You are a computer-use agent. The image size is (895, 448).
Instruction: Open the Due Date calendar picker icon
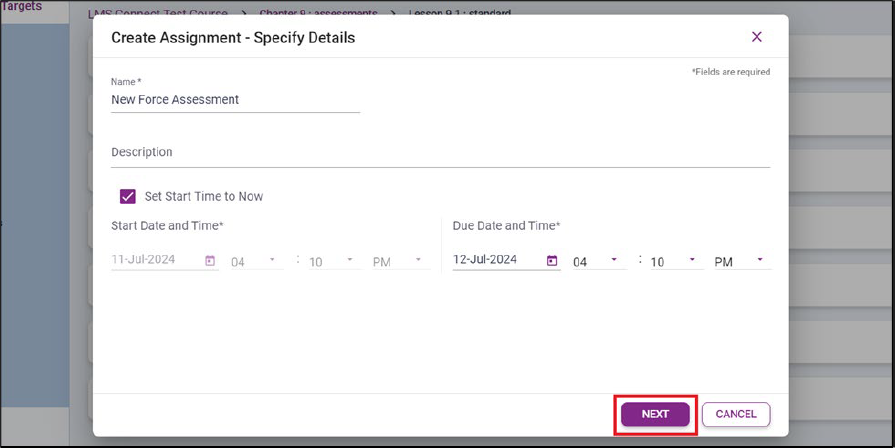552,261
